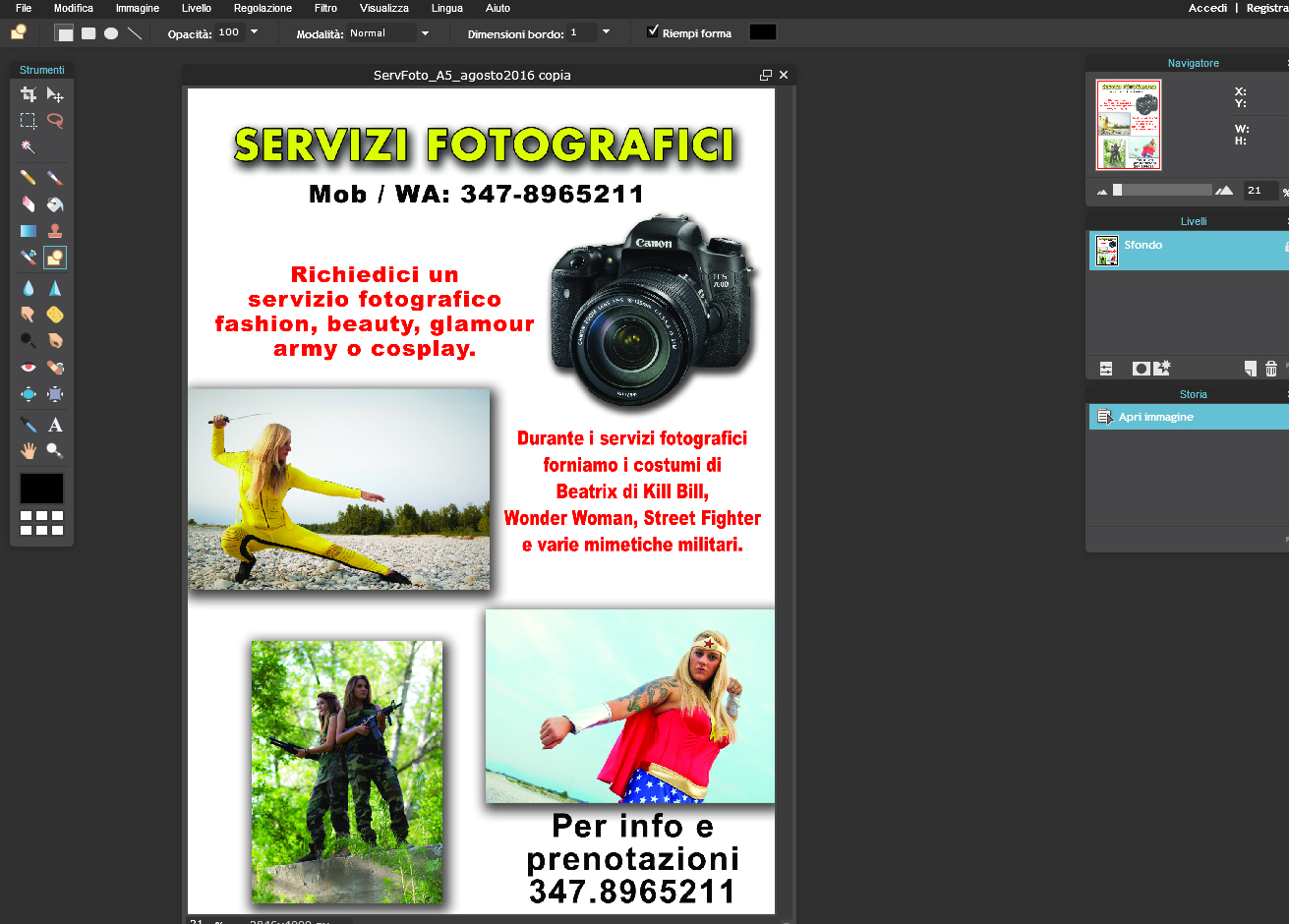Select the Type text tool
1289x924 pixels.
[x=55, y=425]
